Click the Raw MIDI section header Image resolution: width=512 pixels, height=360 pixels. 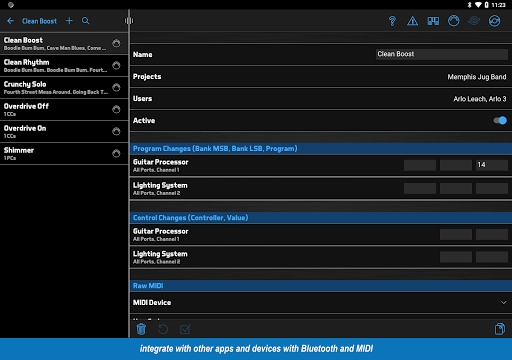(321, 286)
